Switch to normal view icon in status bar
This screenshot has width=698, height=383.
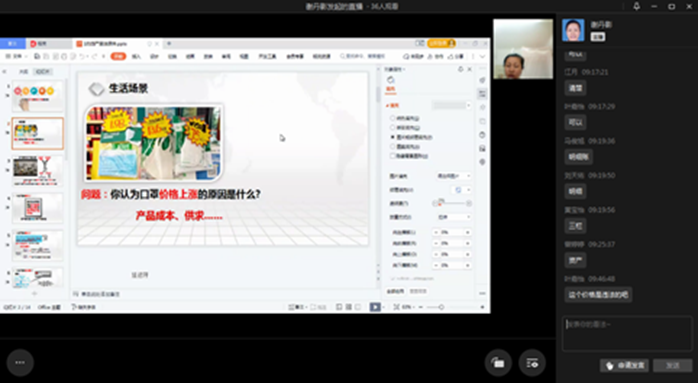[339, 307]
